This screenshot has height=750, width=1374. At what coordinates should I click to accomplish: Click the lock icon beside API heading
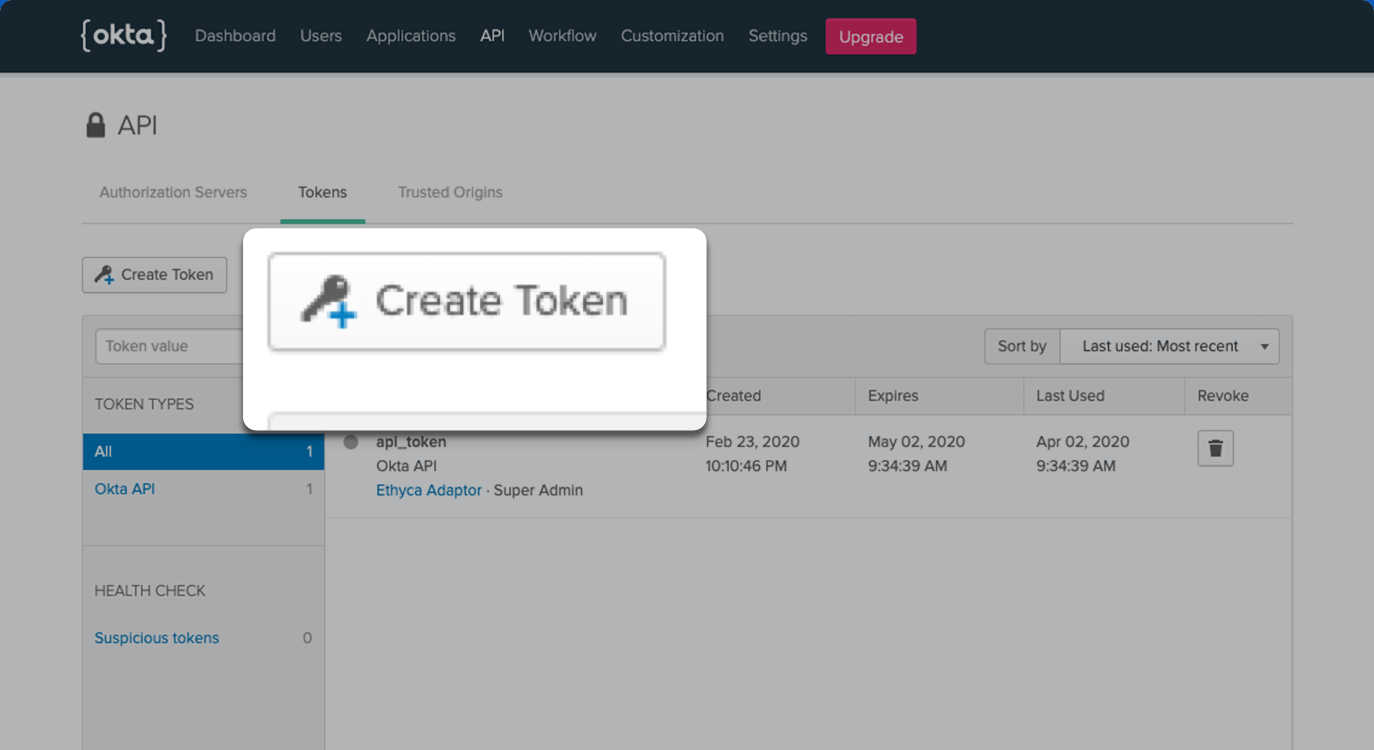coord(96,125)
